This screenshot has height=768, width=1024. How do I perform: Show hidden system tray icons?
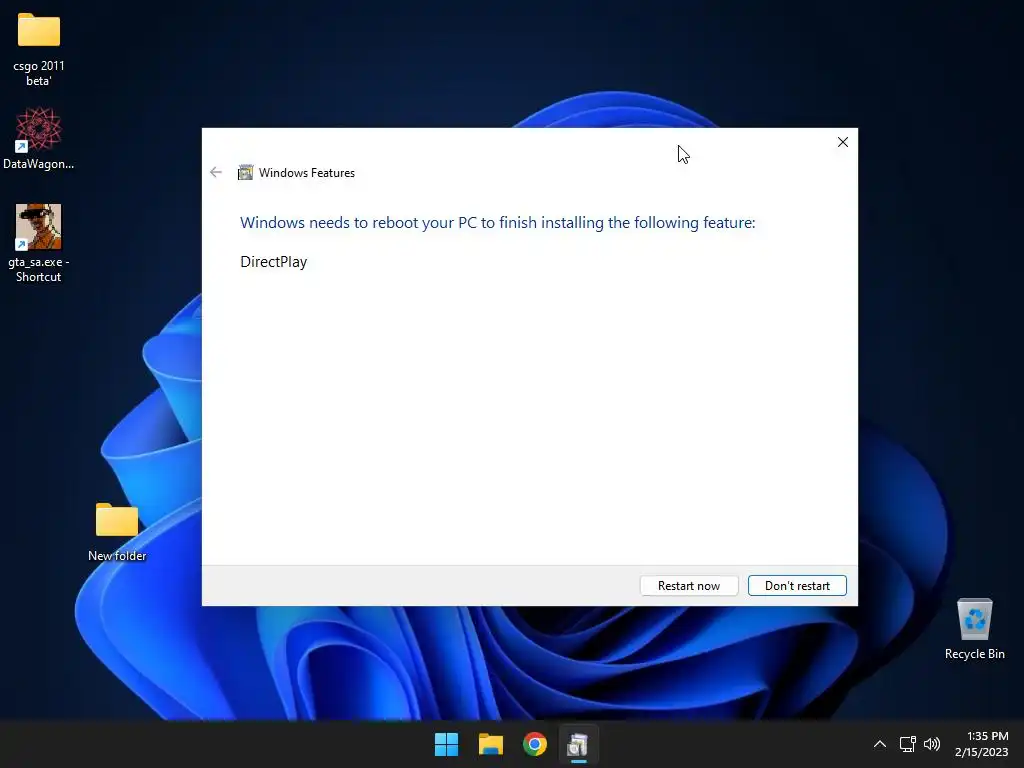pyautogui.click(x=880, y=744)
